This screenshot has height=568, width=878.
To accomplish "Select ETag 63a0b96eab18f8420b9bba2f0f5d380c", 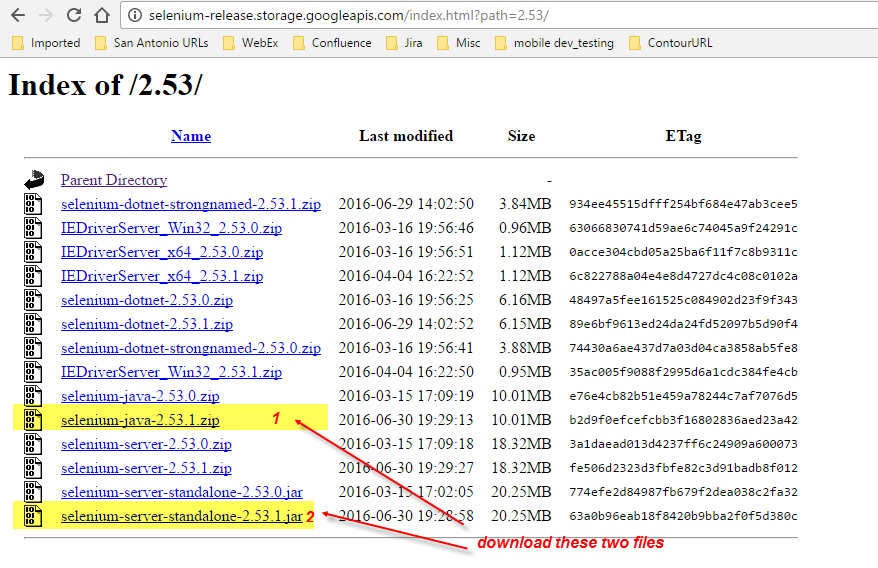I will [683, 516].
